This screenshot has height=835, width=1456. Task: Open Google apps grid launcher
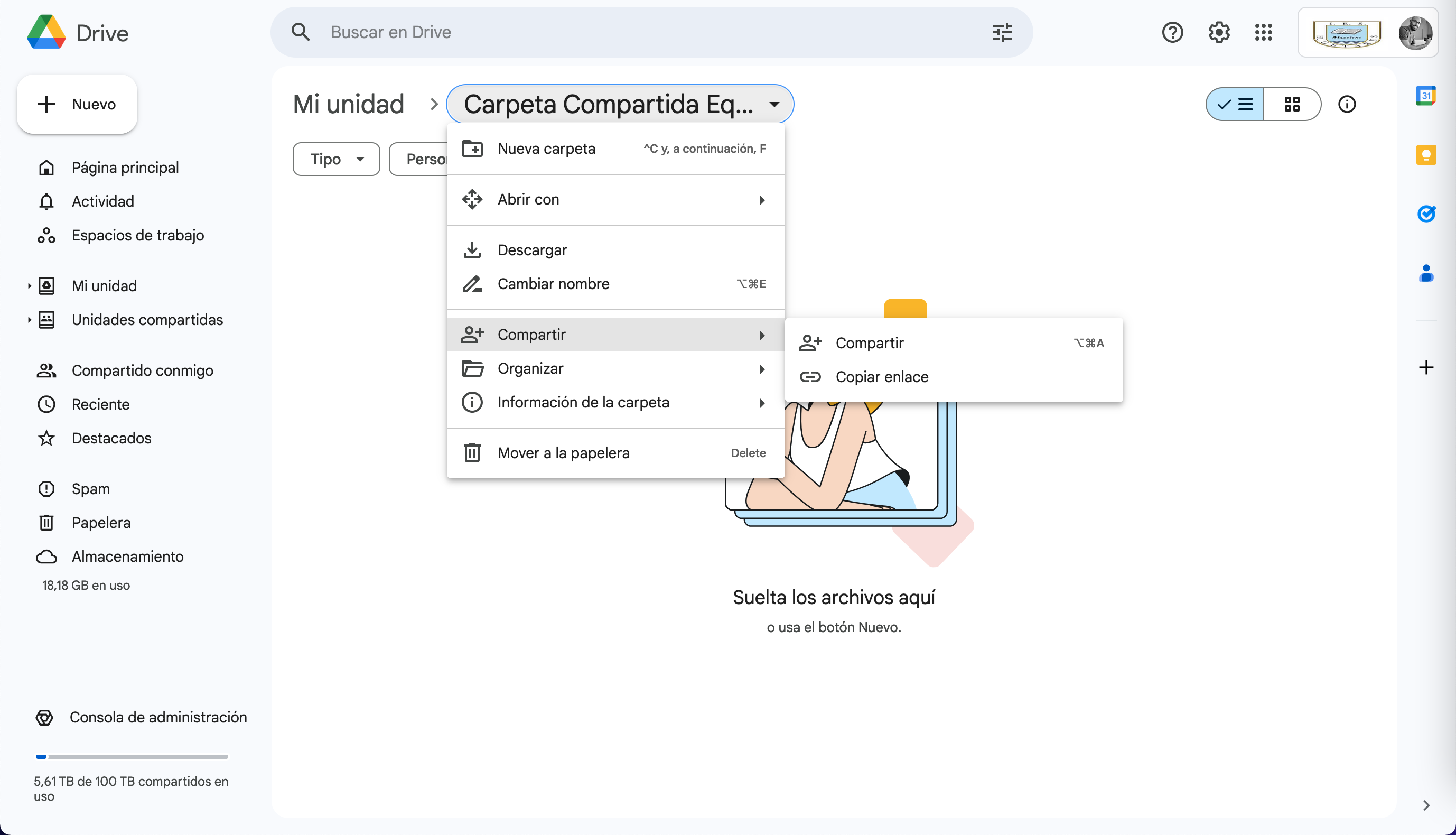[x=1263, y=32]
